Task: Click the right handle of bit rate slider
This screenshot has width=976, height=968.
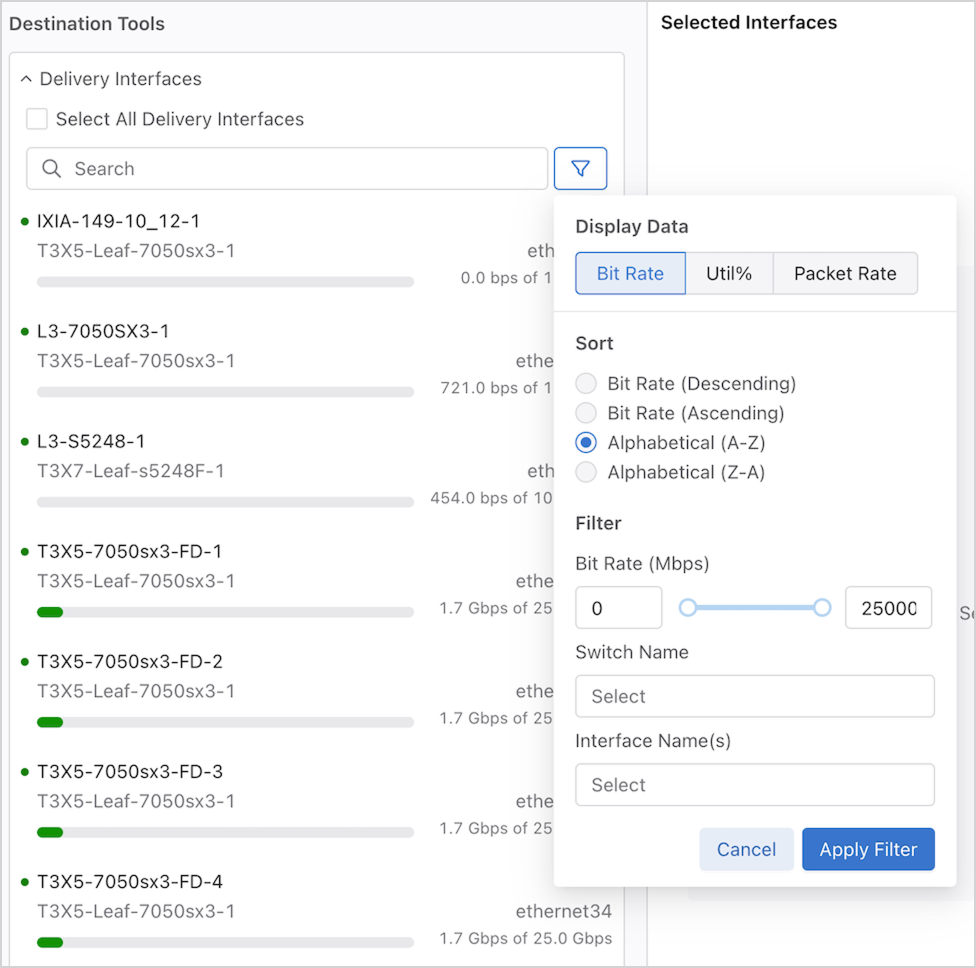Action: tap(822, 607)
